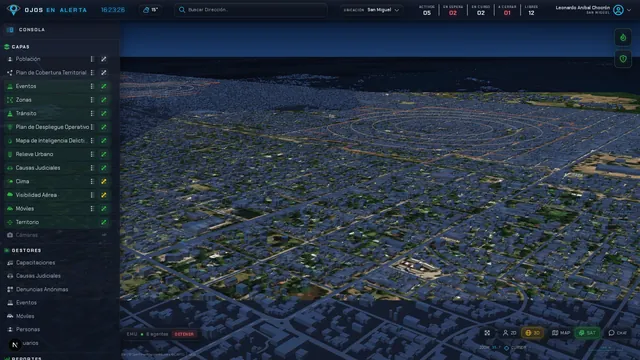
Task: Click the fullscreen map icon
Action: (487, 333)
